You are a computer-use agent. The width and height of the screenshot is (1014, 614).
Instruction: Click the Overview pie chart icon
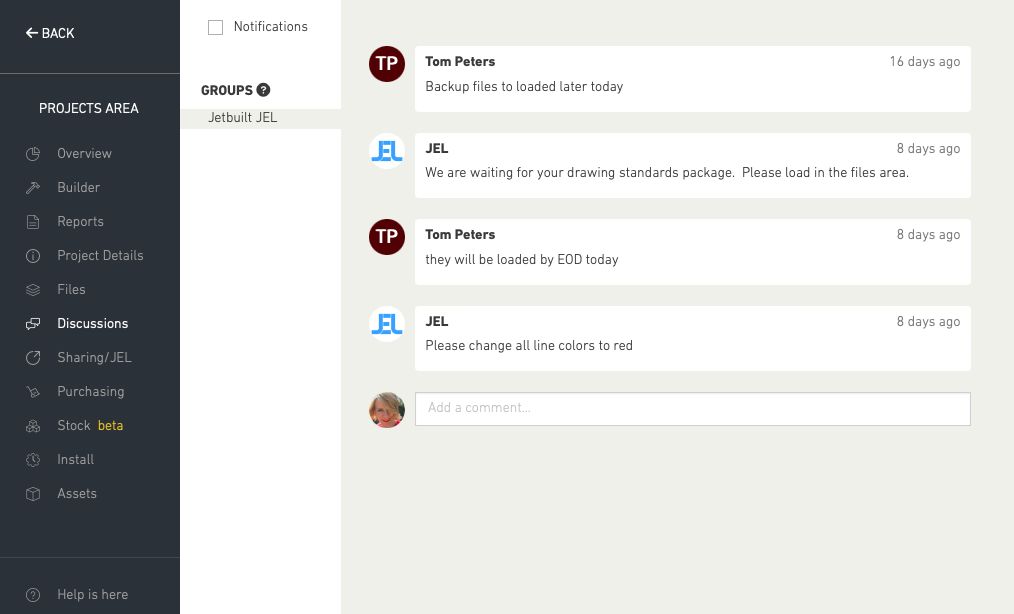click(33, 154)
